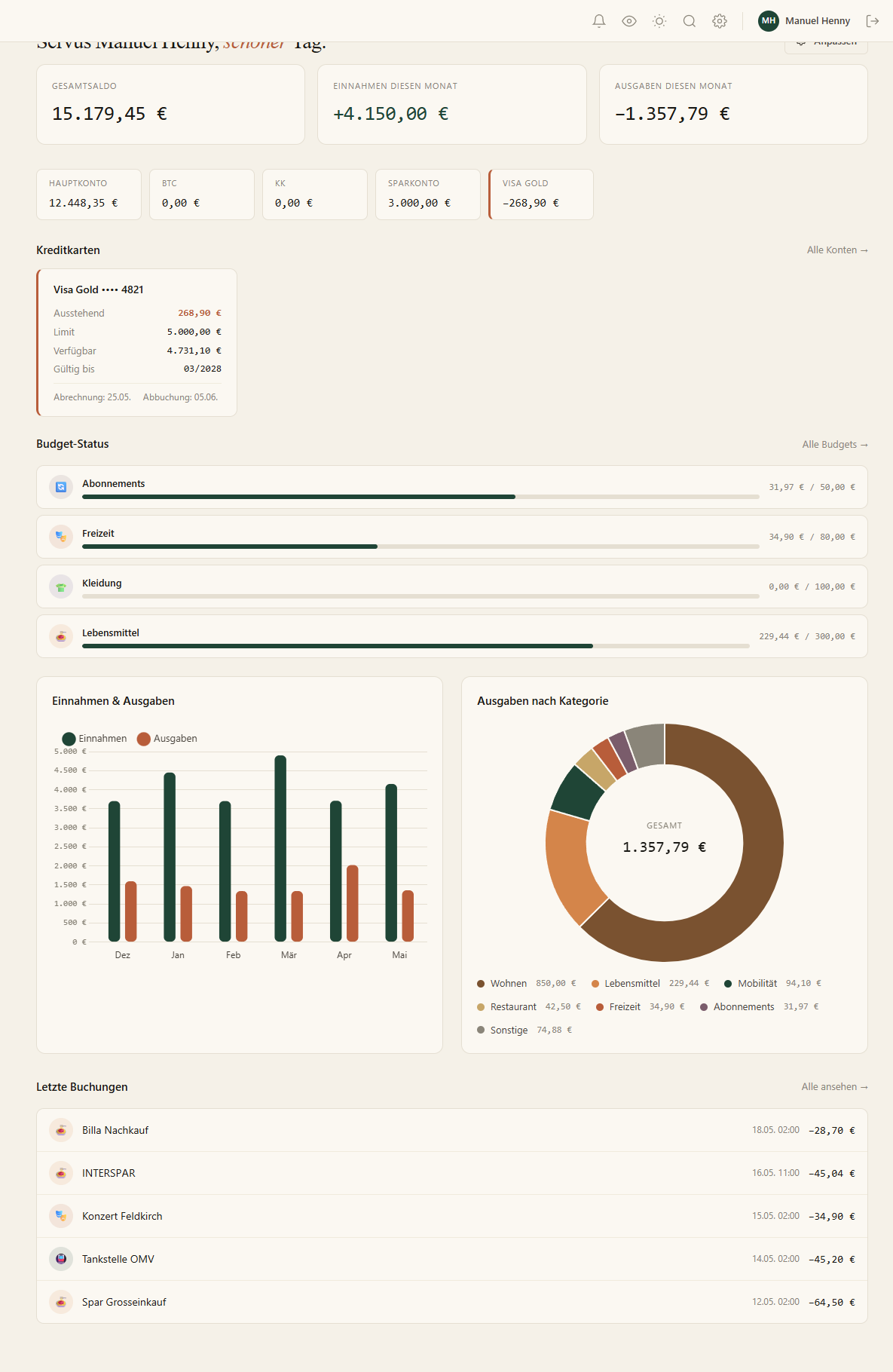Viewport: 893px width, 1372px height.
Task: Open the Spar Grosseinkauf transaction
Action: 452,1302
